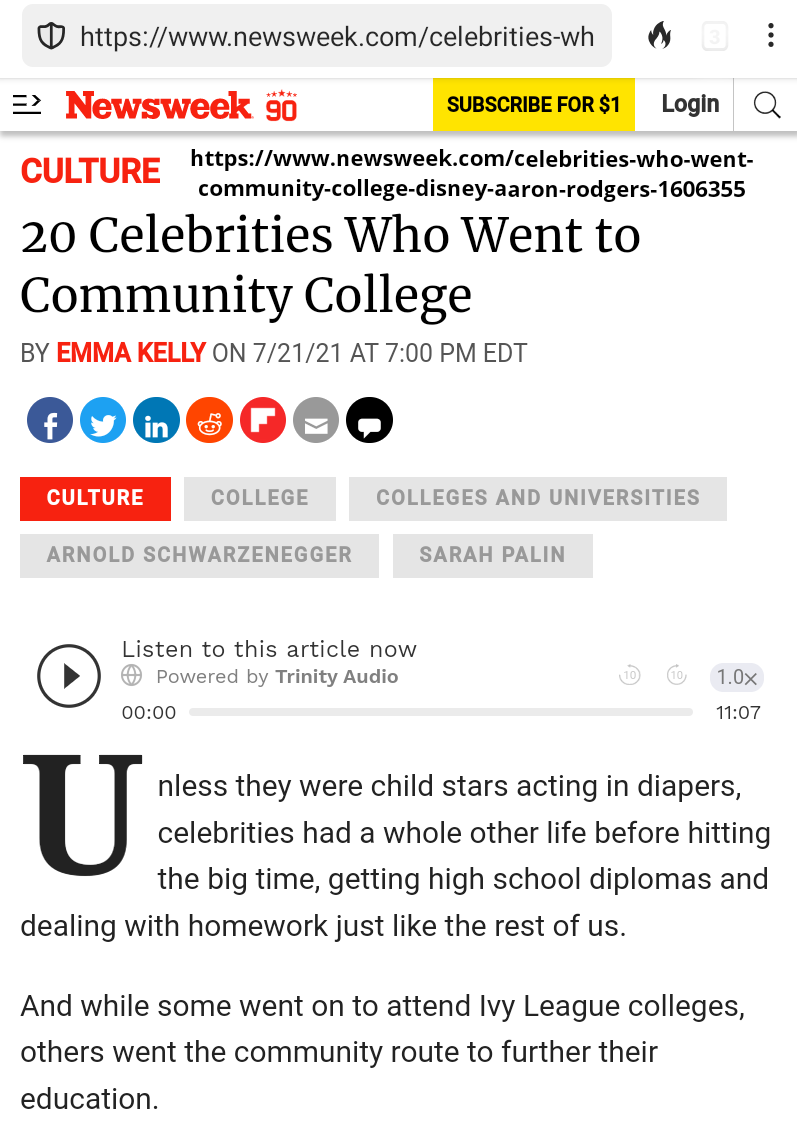The width and height of the screenshot is (797, 1134).
Task: Click the audio progress bar
Action: tap(440, 712)
